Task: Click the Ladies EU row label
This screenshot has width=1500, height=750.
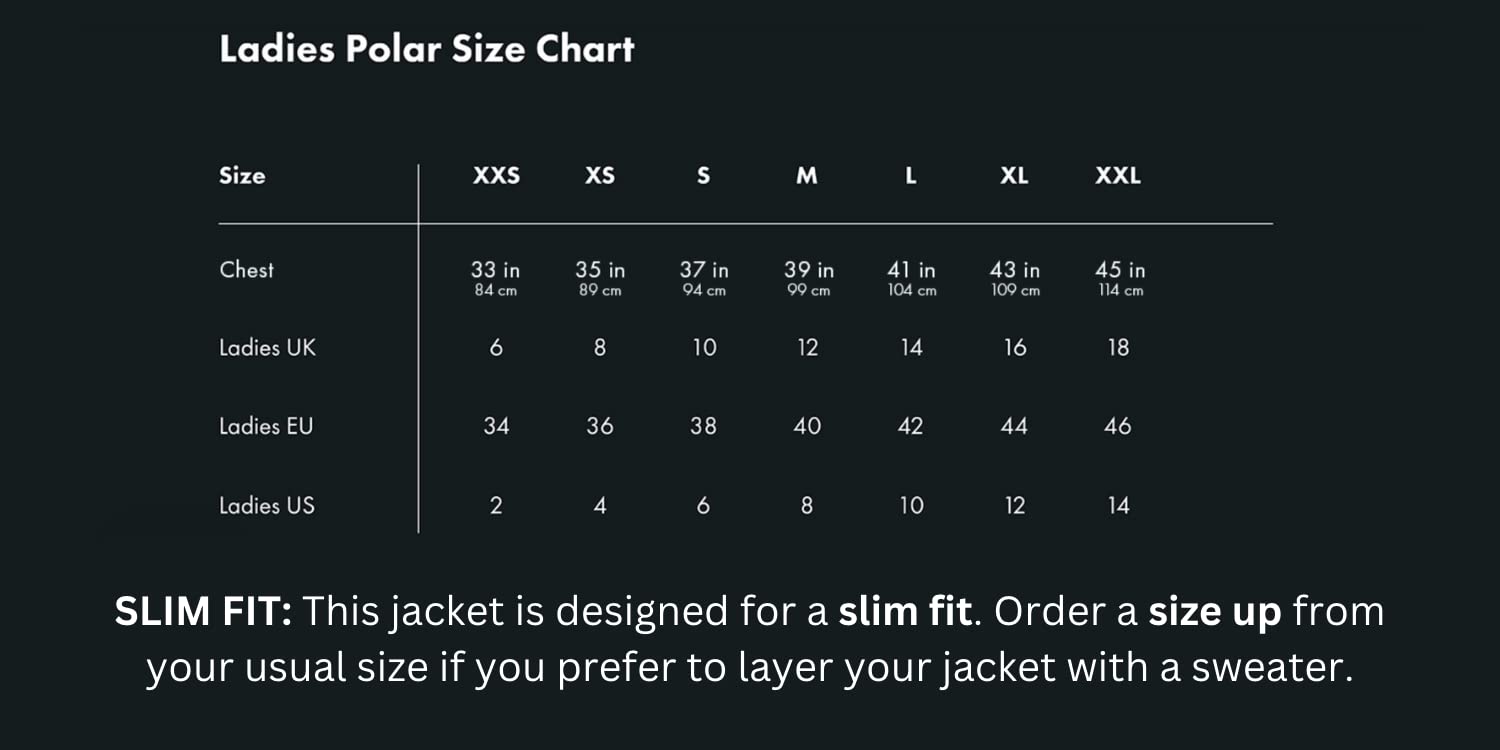Action: [x=266, y=426]
